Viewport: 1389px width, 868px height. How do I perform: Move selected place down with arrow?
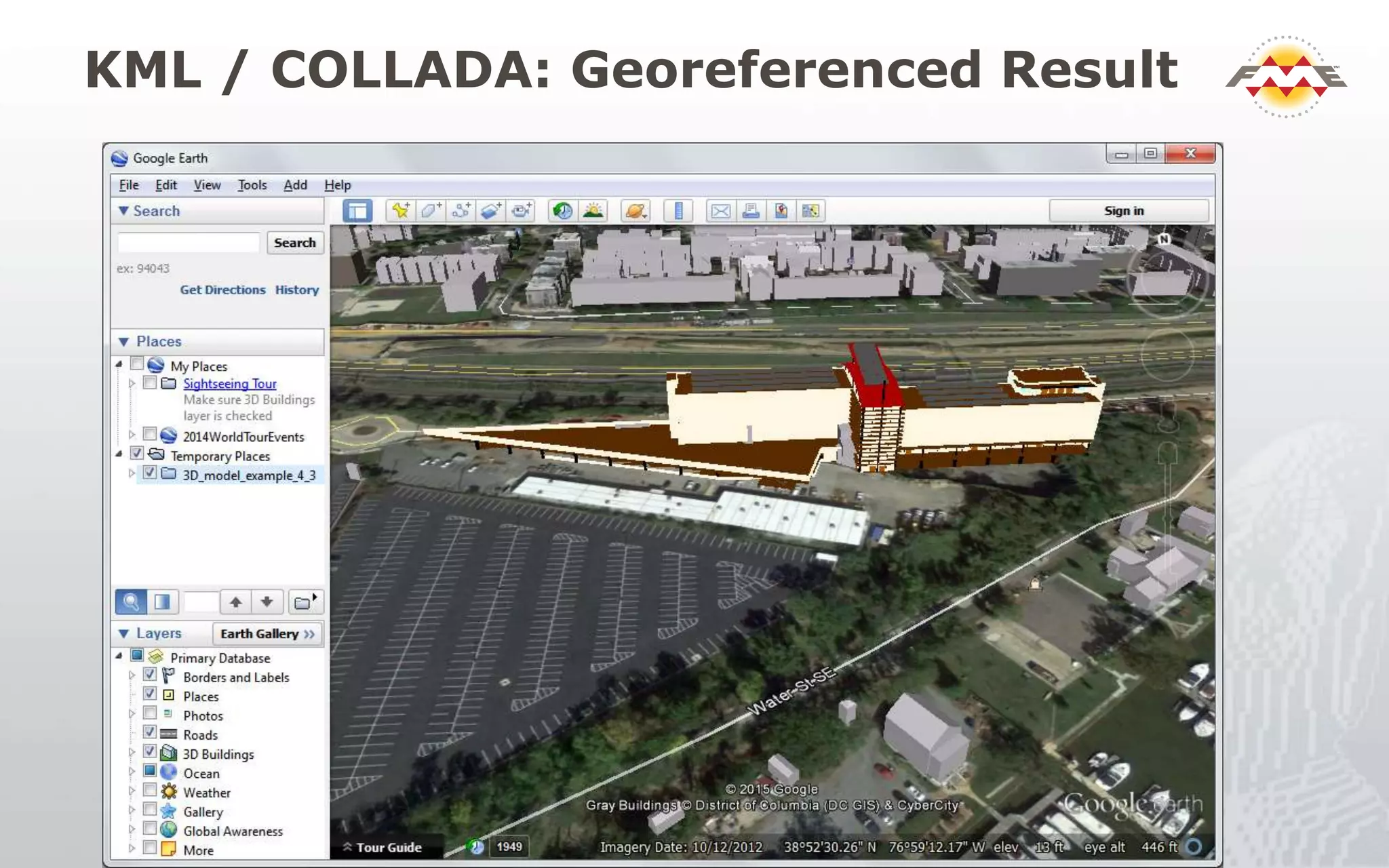[x=267, y=601]
